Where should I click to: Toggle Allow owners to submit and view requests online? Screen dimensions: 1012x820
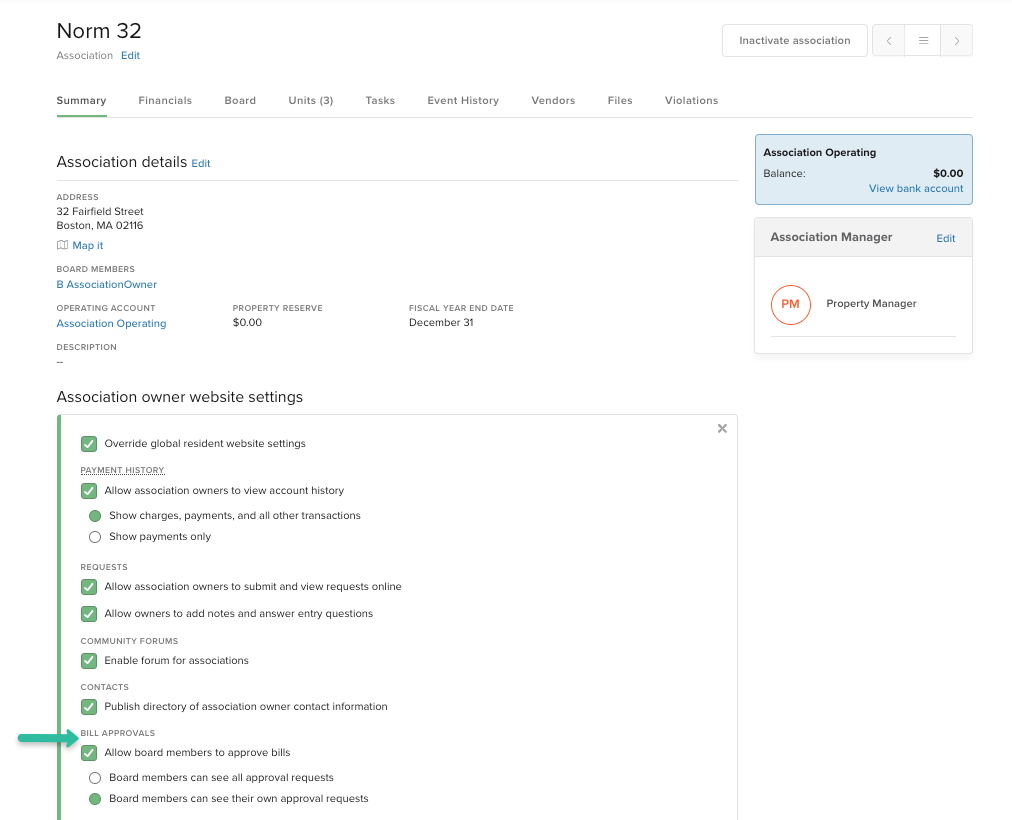pos(89,587)
